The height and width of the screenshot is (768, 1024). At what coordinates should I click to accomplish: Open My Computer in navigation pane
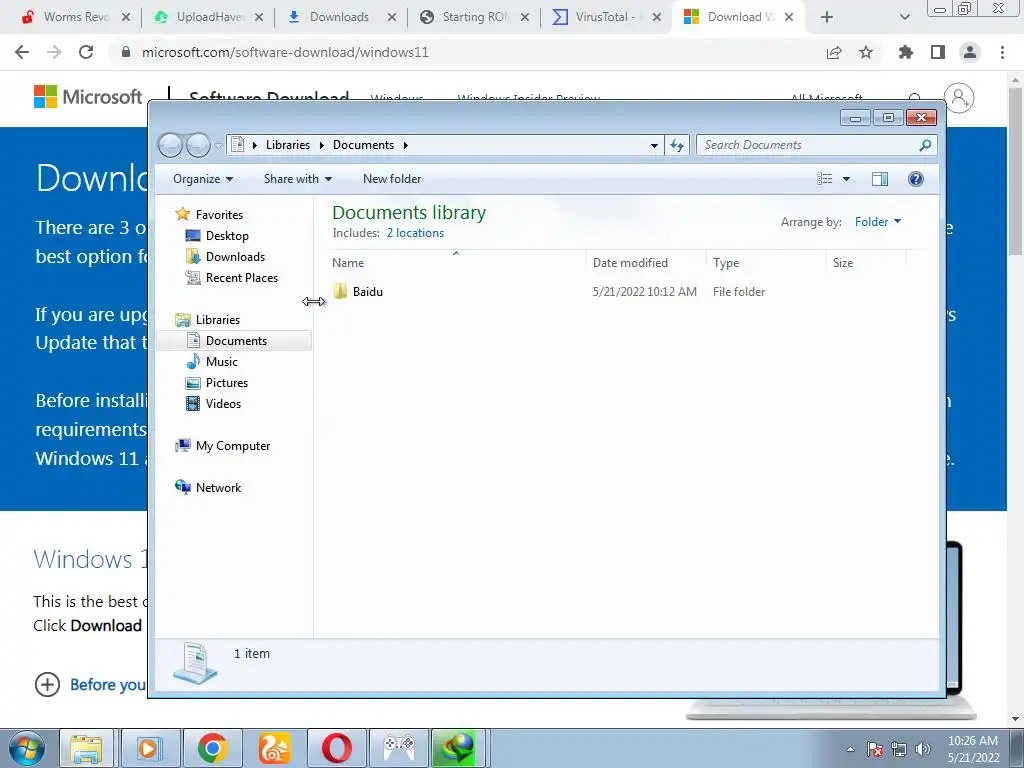coord(232,445)
